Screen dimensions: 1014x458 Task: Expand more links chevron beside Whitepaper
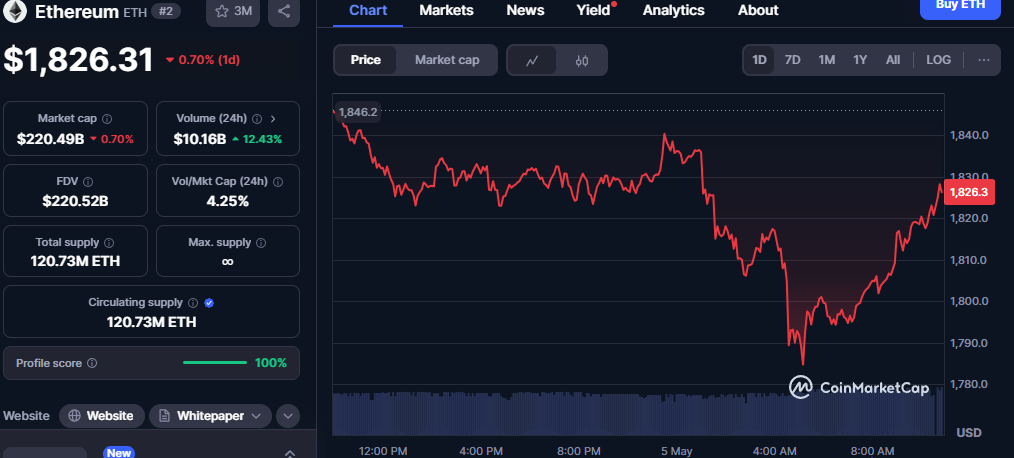coord(288,416)
